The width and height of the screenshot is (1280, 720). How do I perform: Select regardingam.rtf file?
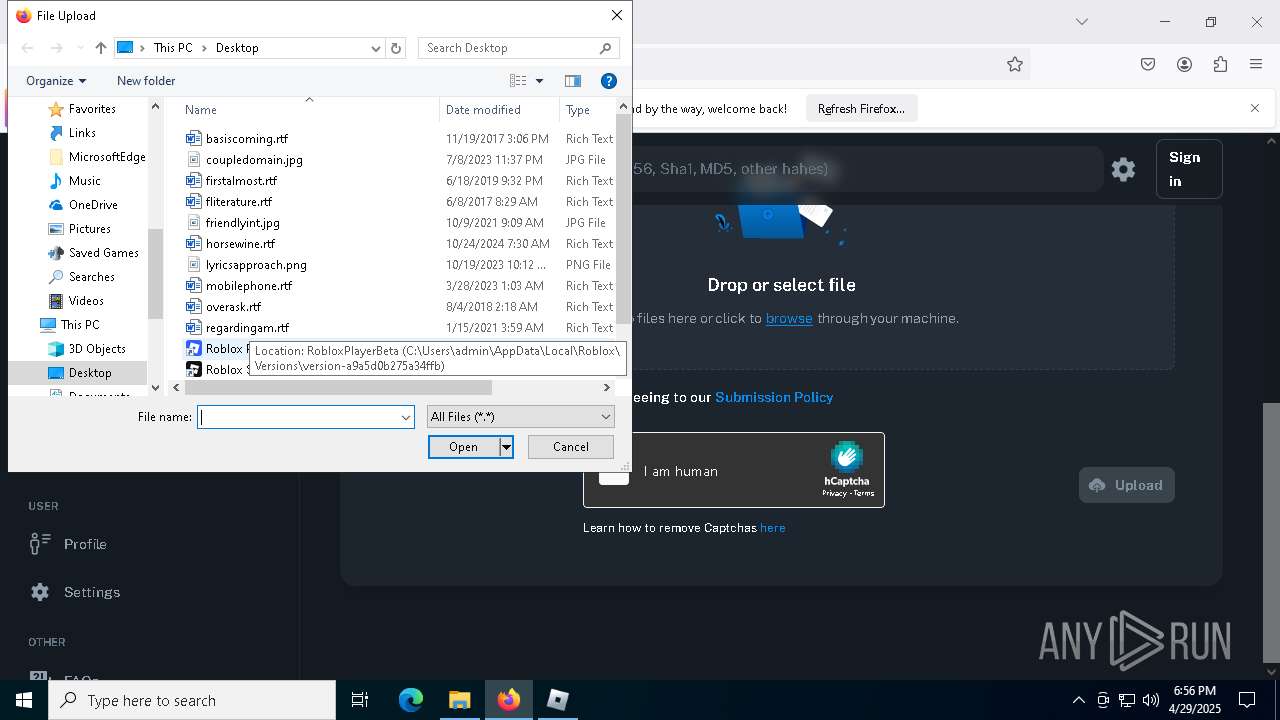point(247,328)
